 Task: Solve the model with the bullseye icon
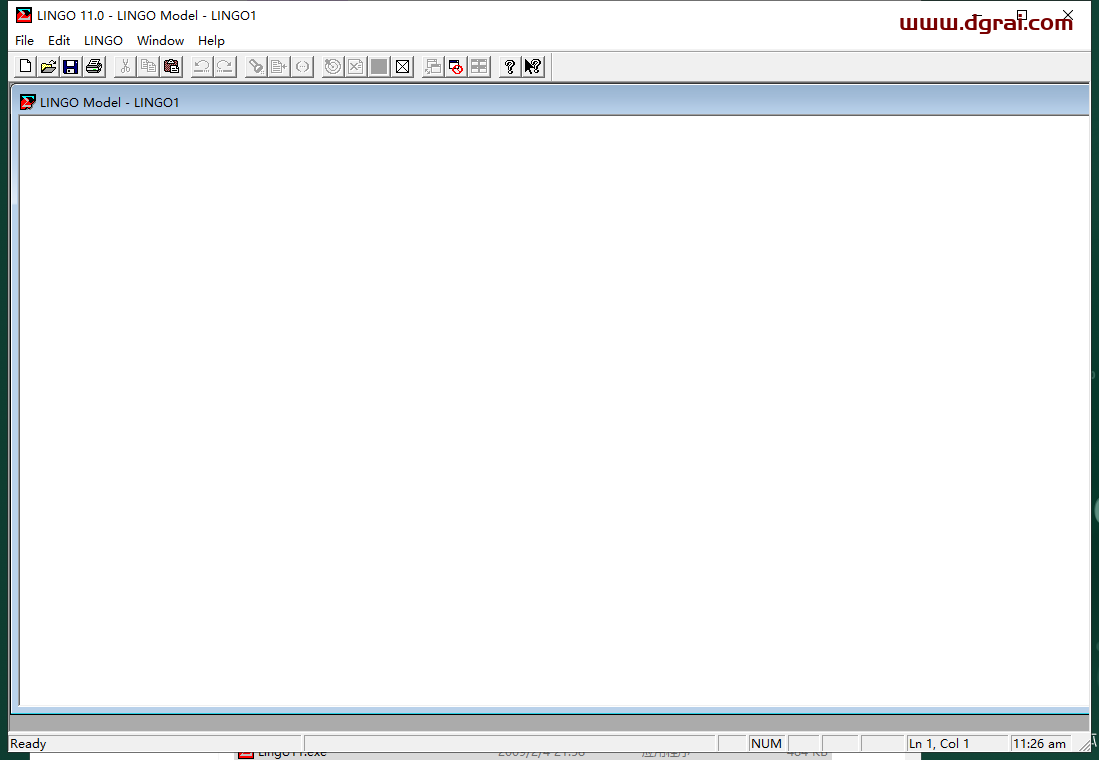333,67
